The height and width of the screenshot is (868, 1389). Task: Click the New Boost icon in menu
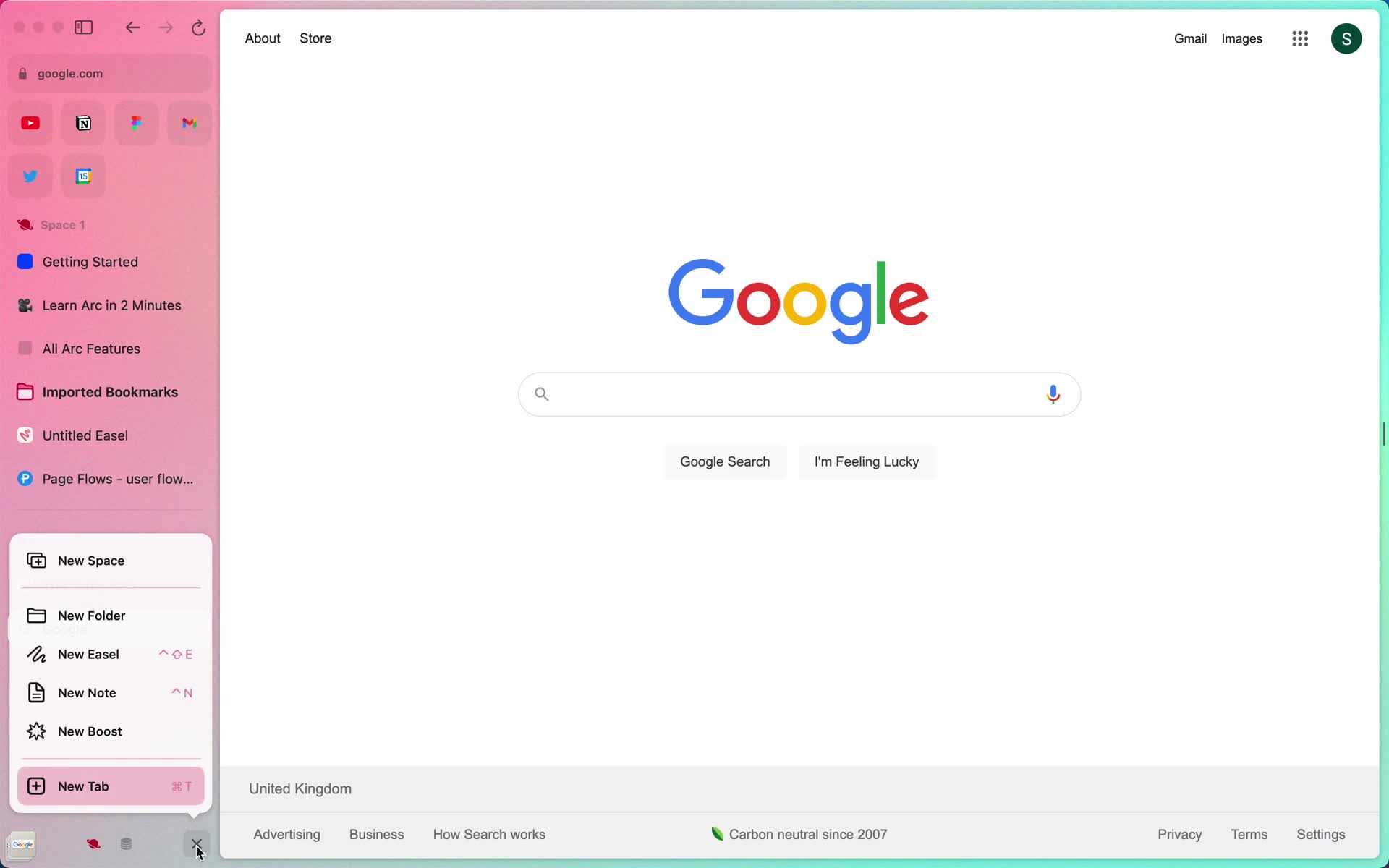pos(37,730)
